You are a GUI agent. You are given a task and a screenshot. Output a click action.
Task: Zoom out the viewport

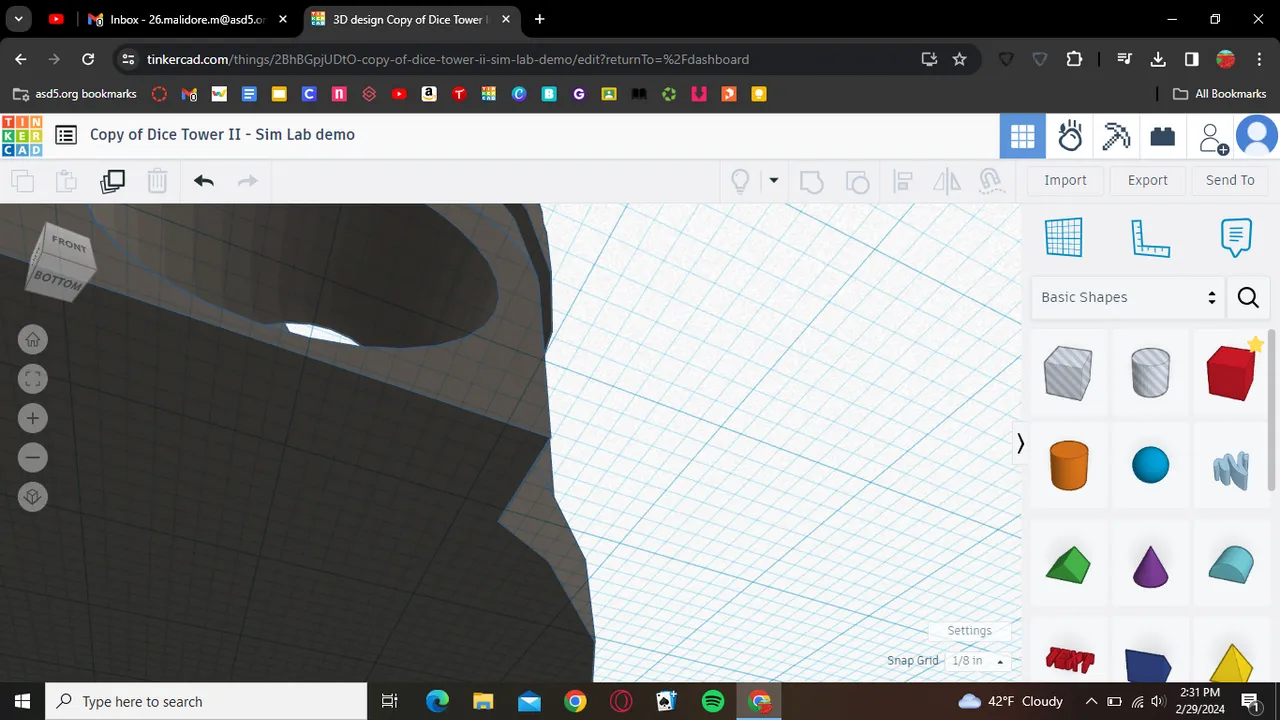point(33,458)
